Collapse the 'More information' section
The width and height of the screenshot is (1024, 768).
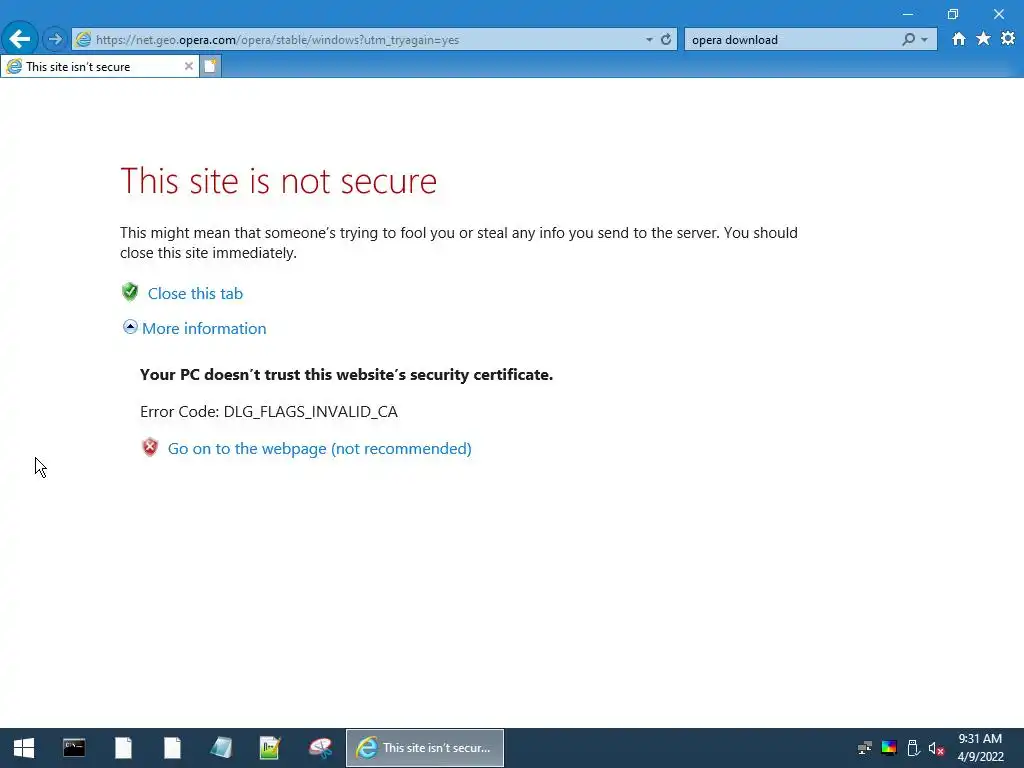pyautogui.click(x=130, y=327)
